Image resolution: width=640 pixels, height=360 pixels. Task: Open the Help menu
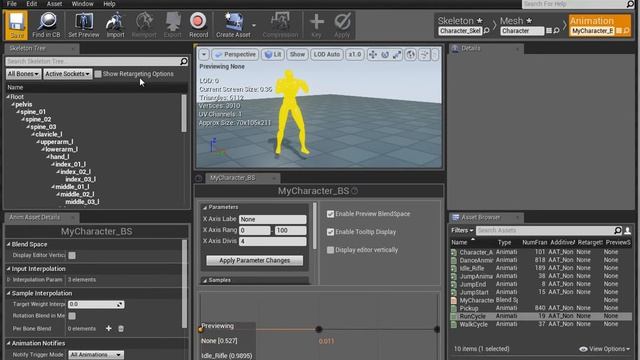(x=109, y=4)
